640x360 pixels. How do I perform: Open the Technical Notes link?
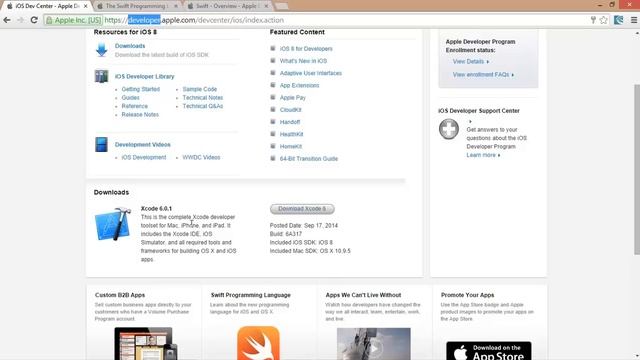(202, 98)
